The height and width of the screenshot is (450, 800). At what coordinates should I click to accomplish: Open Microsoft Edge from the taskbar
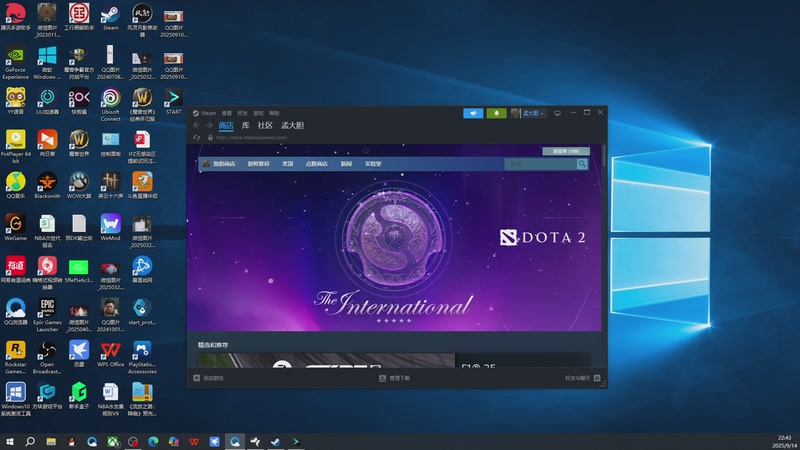[153, 441]
